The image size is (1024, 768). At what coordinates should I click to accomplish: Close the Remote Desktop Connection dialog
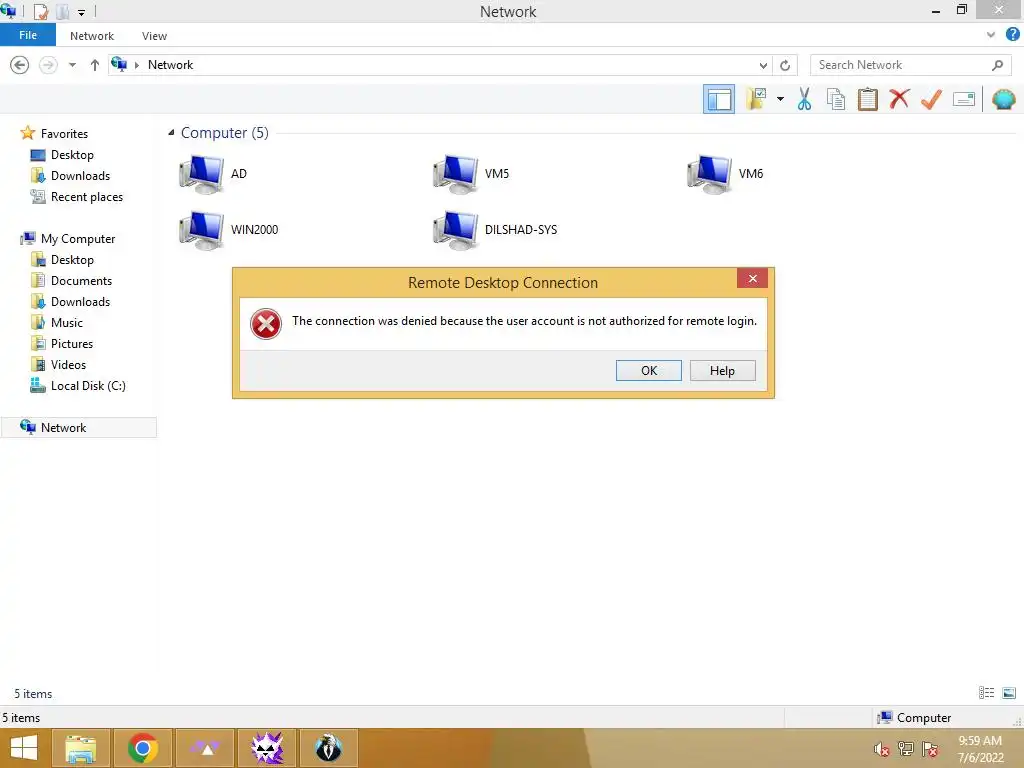click(x=752, y=278)
